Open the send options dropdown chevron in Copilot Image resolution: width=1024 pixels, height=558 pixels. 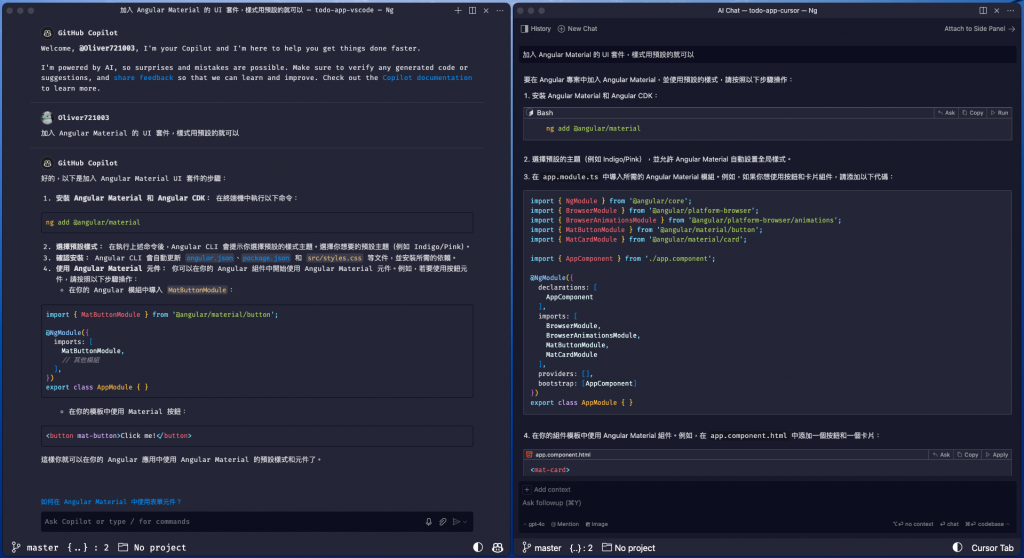(465, 521)
